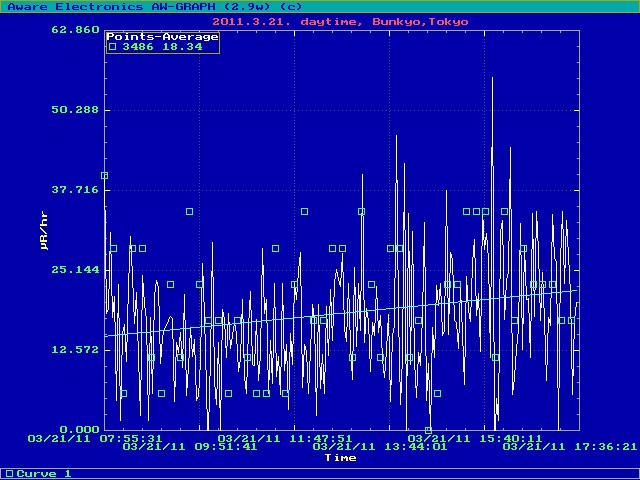
Task: Click the 03/21/11 07:55:31 time label
Action: pos(95,438)
